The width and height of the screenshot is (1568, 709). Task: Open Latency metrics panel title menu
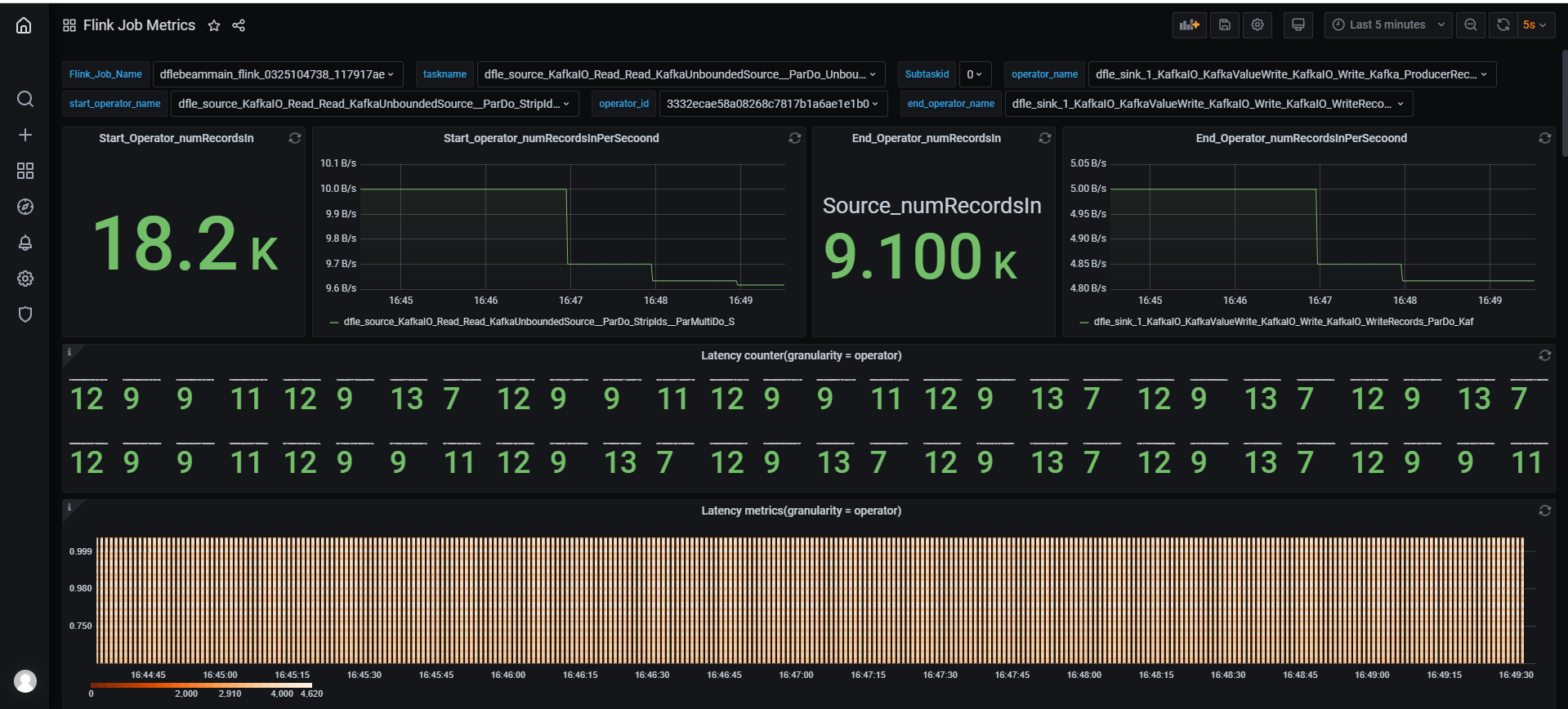click(802, 511)
